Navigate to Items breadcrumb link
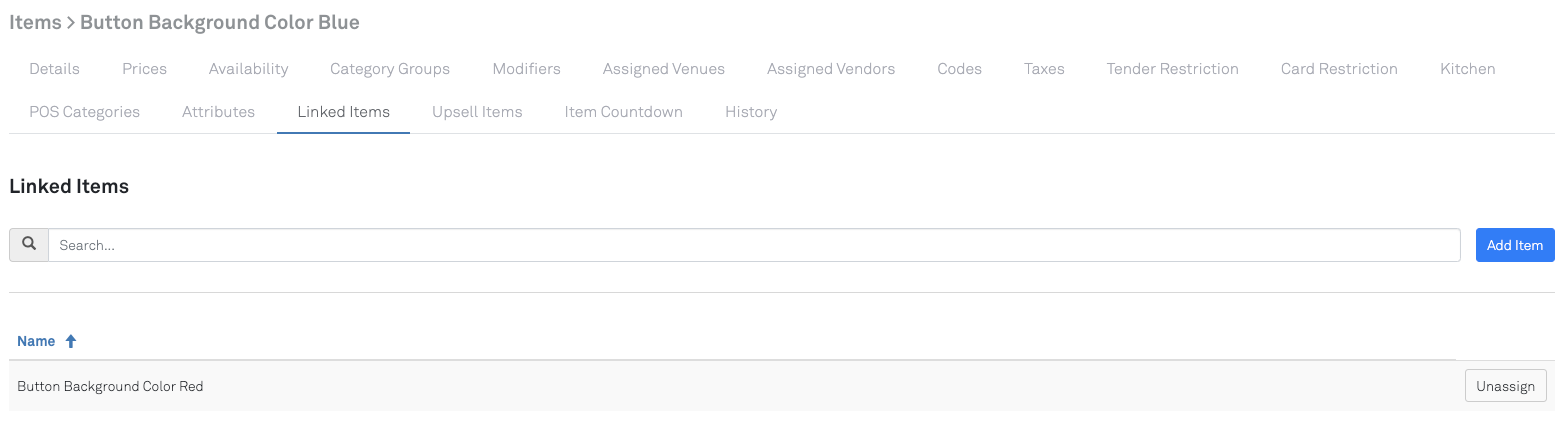Screen dimensions: 1565x429 (x=35, y=22)
